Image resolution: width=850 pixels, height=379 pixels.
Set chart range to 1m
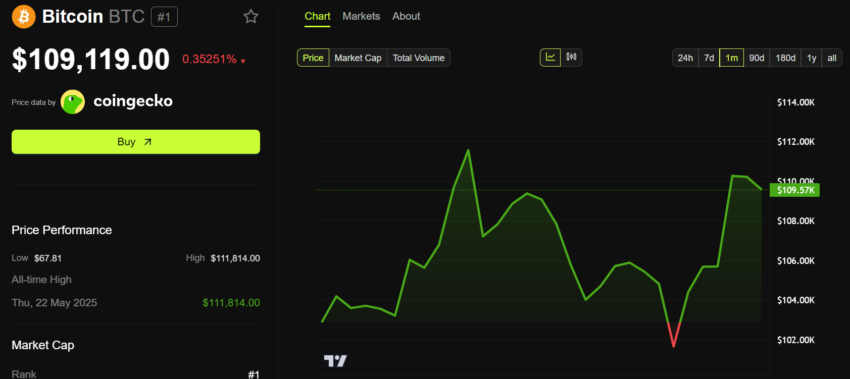coord(731,58)
